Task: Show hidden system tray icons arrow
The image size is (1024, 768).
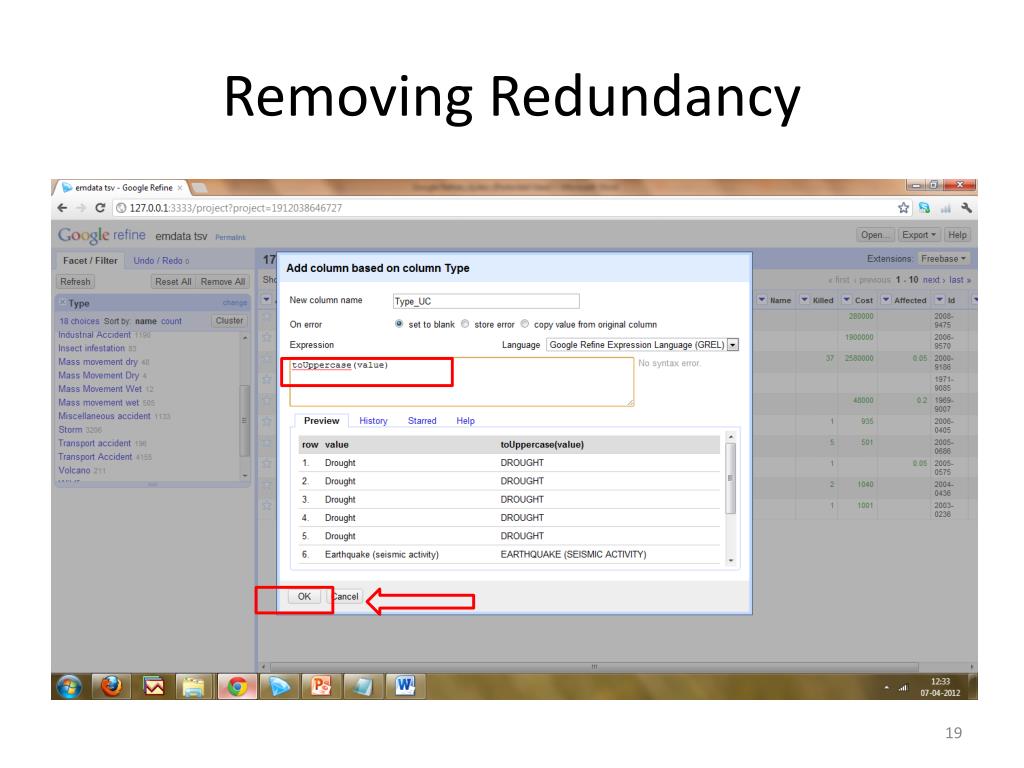Action: (886, 688)
